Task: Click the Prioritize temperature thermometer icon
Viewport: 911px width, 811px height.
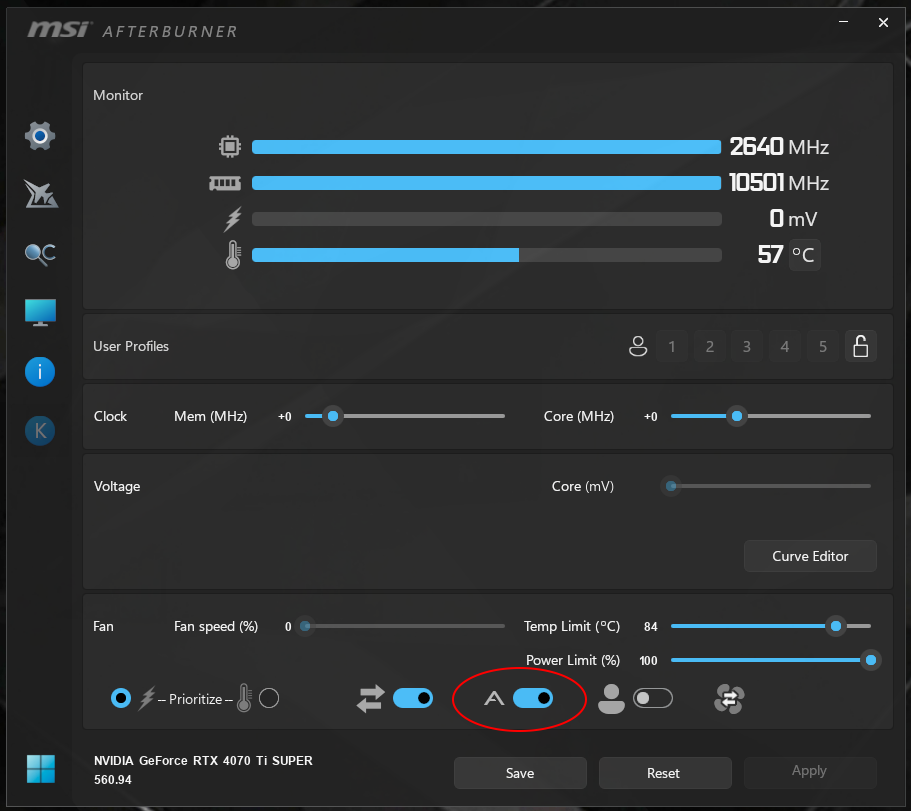Action: pos(244,698)
